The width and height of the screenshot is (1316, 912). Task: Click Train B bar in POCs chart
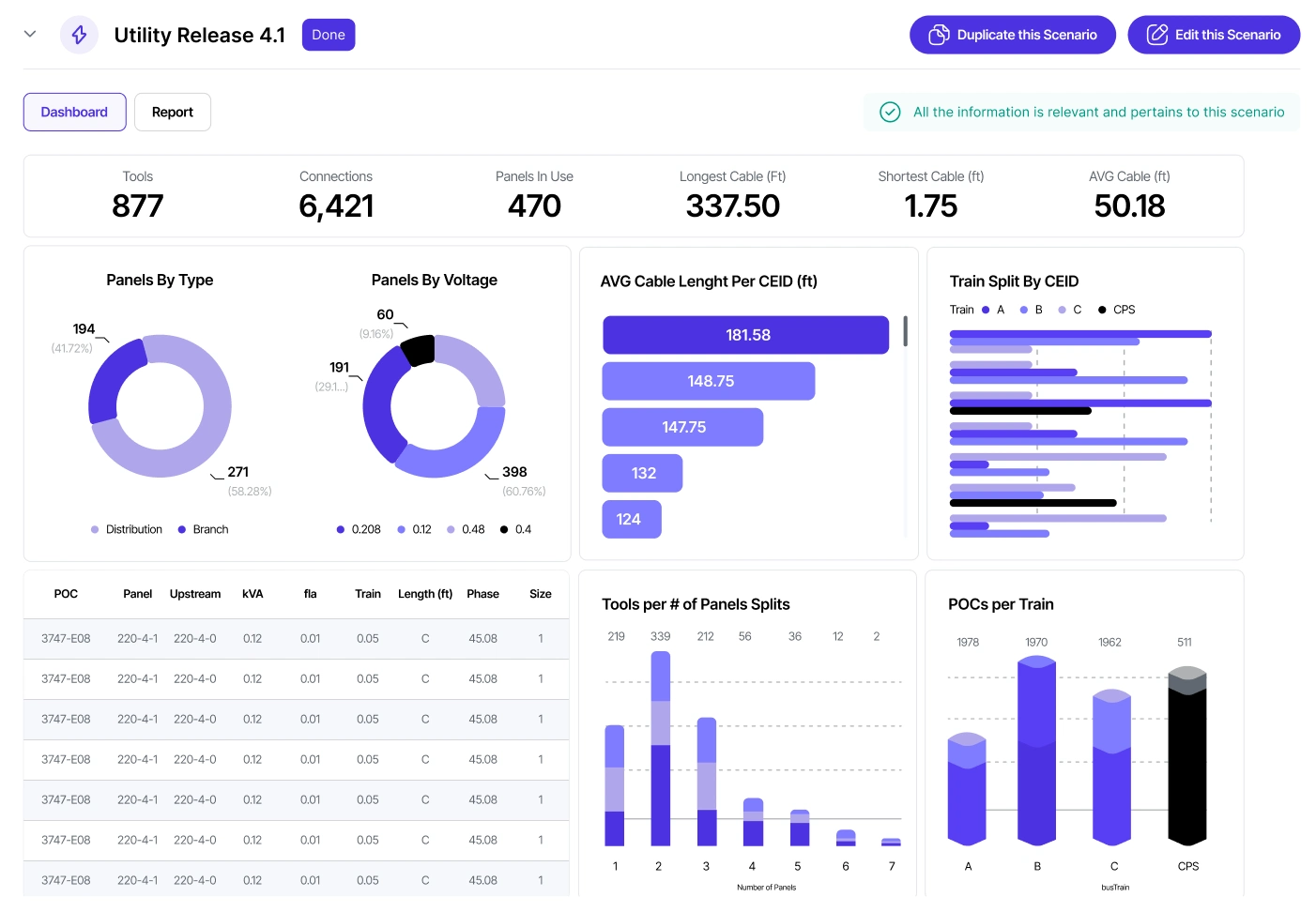(x=1037, y=751)
